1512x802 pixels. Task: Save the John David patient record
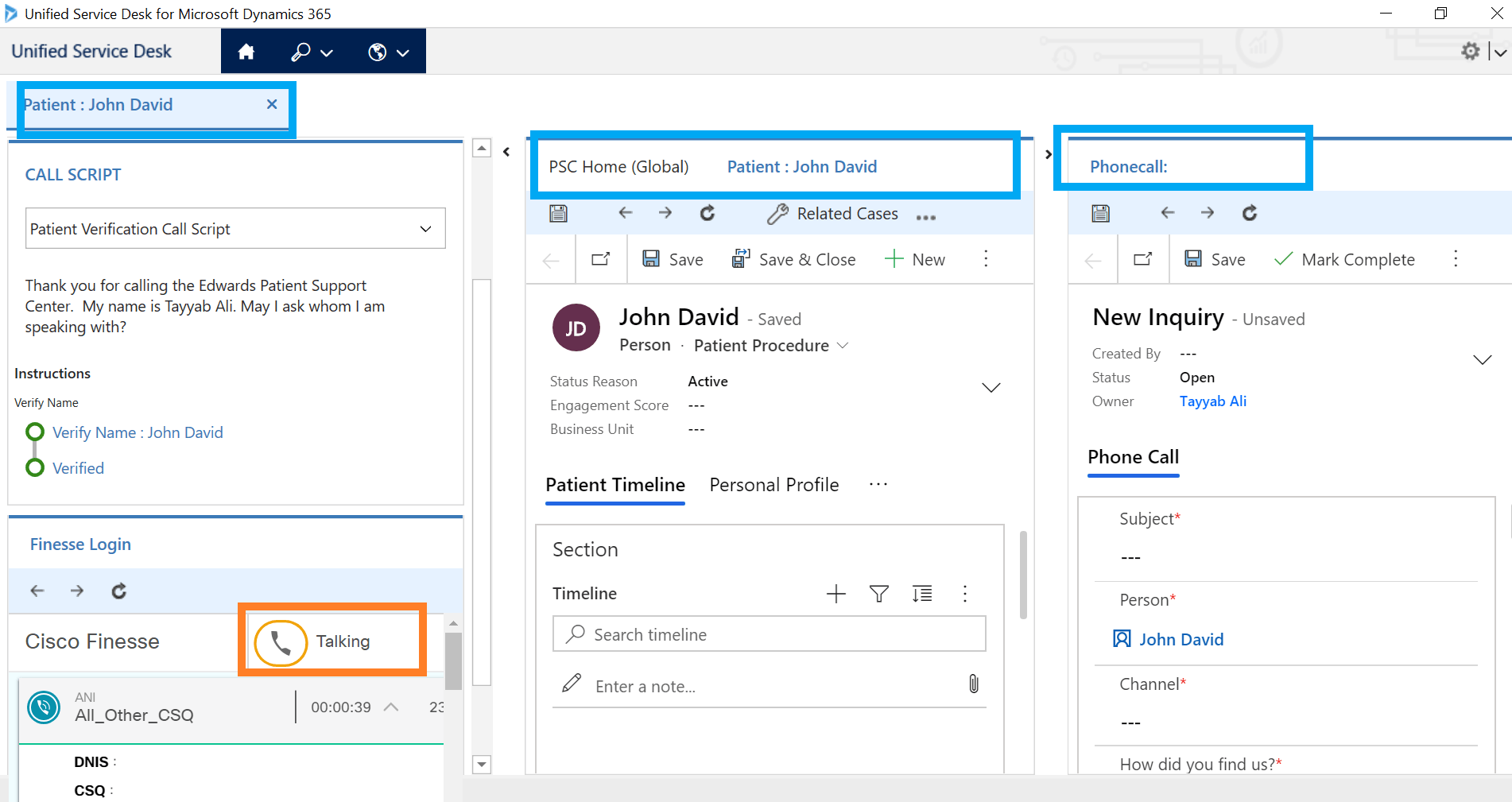point(673,259)
